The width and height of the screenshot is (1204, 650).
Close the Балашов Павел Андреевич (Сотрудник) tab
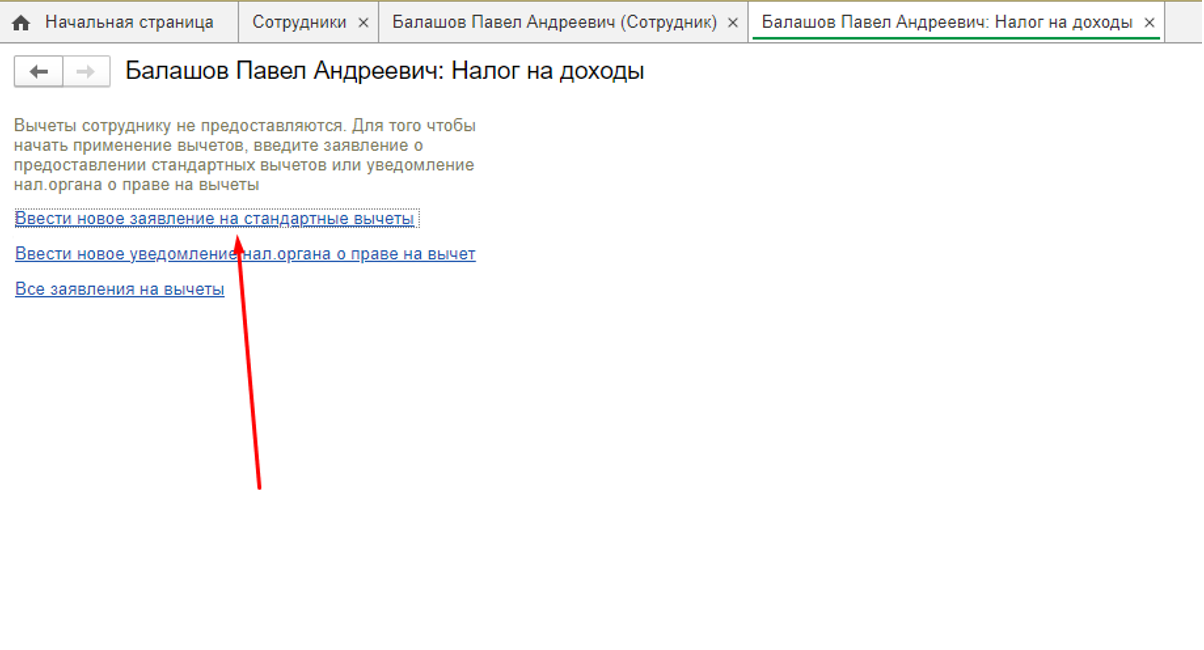click(x=733, y=22)
